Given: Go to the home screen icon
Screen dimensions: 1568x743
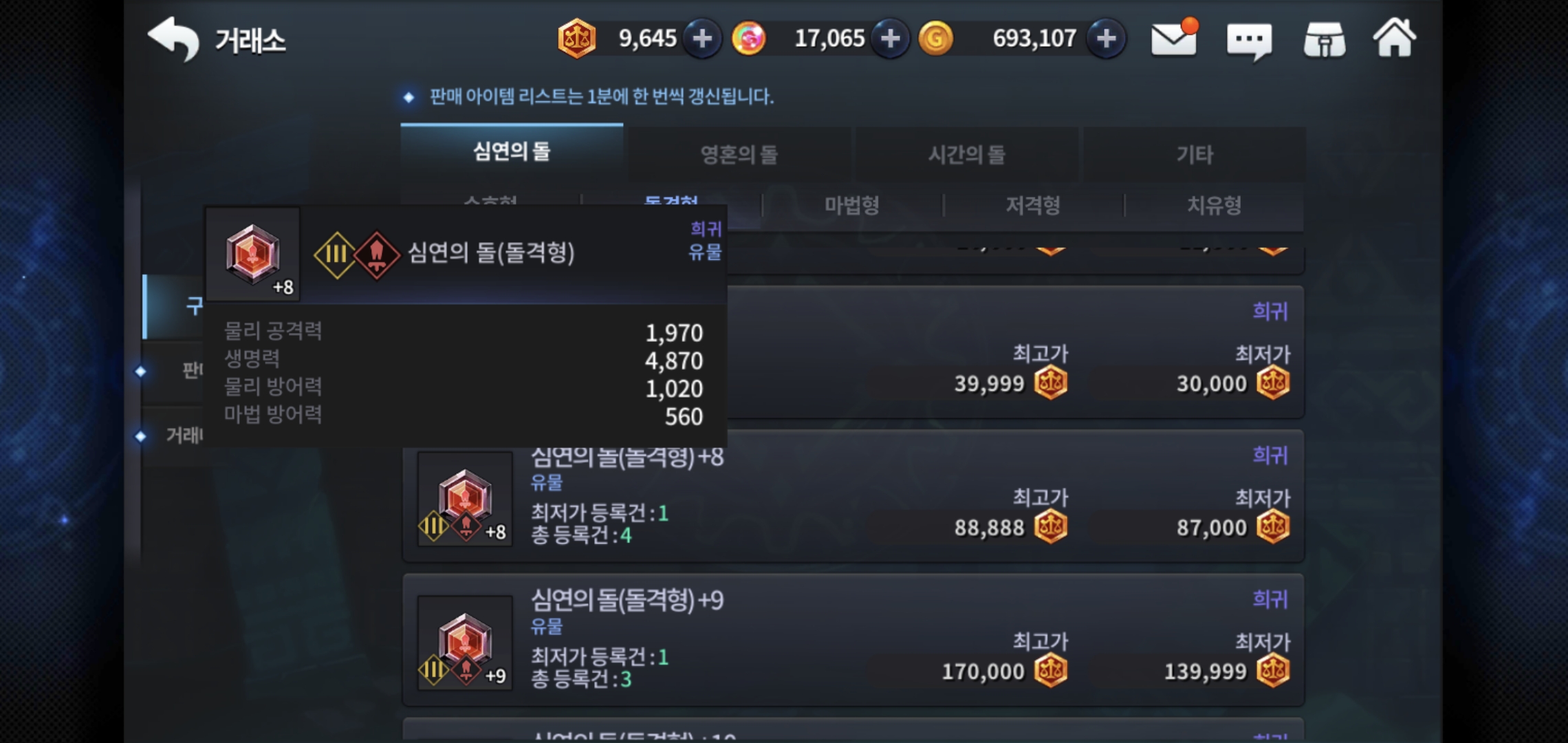Looking at the screenshot, I should pyautogui.click(x=1395, y=38).
